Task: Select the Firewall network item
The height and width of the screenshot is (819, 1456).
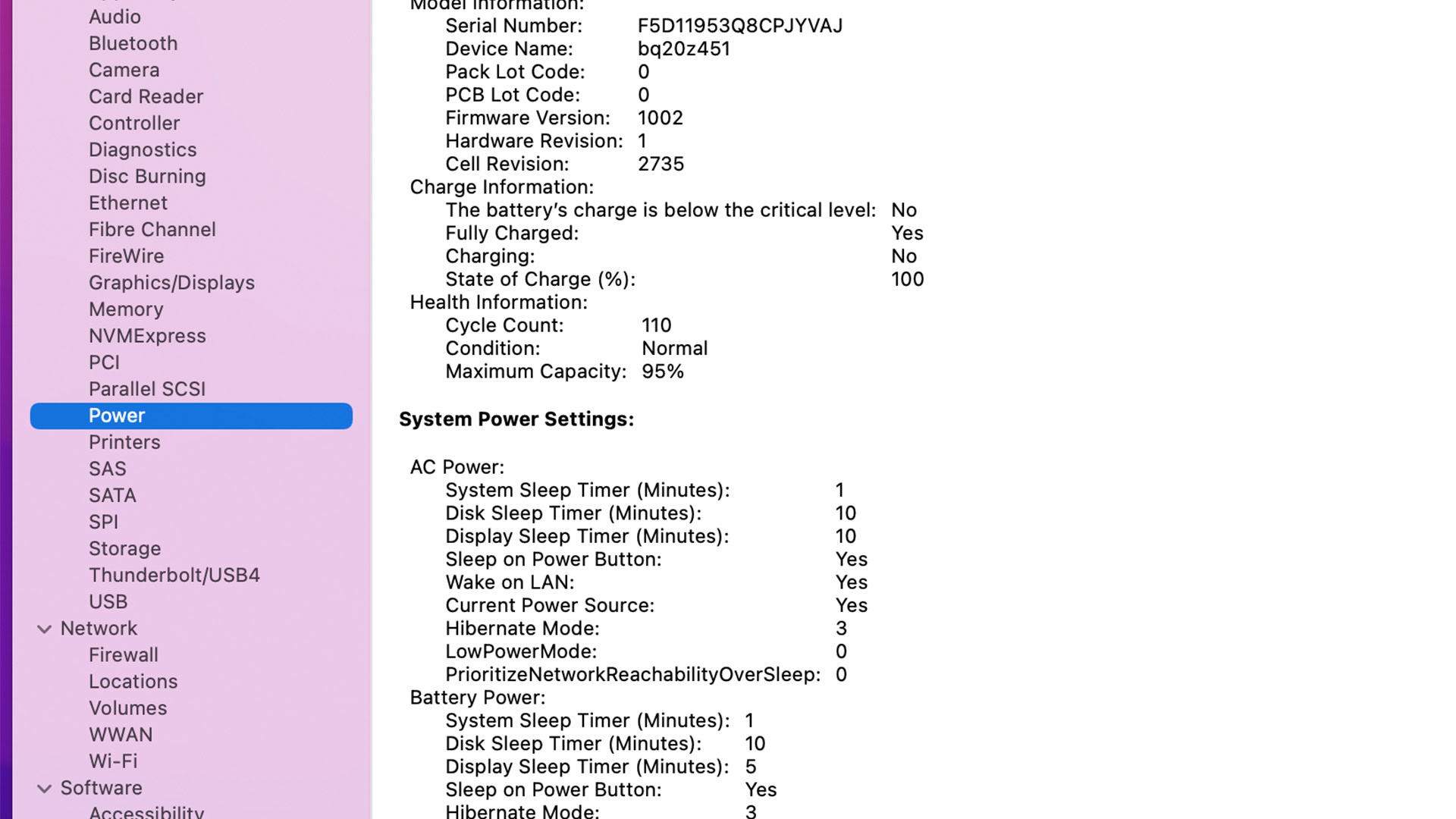Action: (x=123, y=655)
